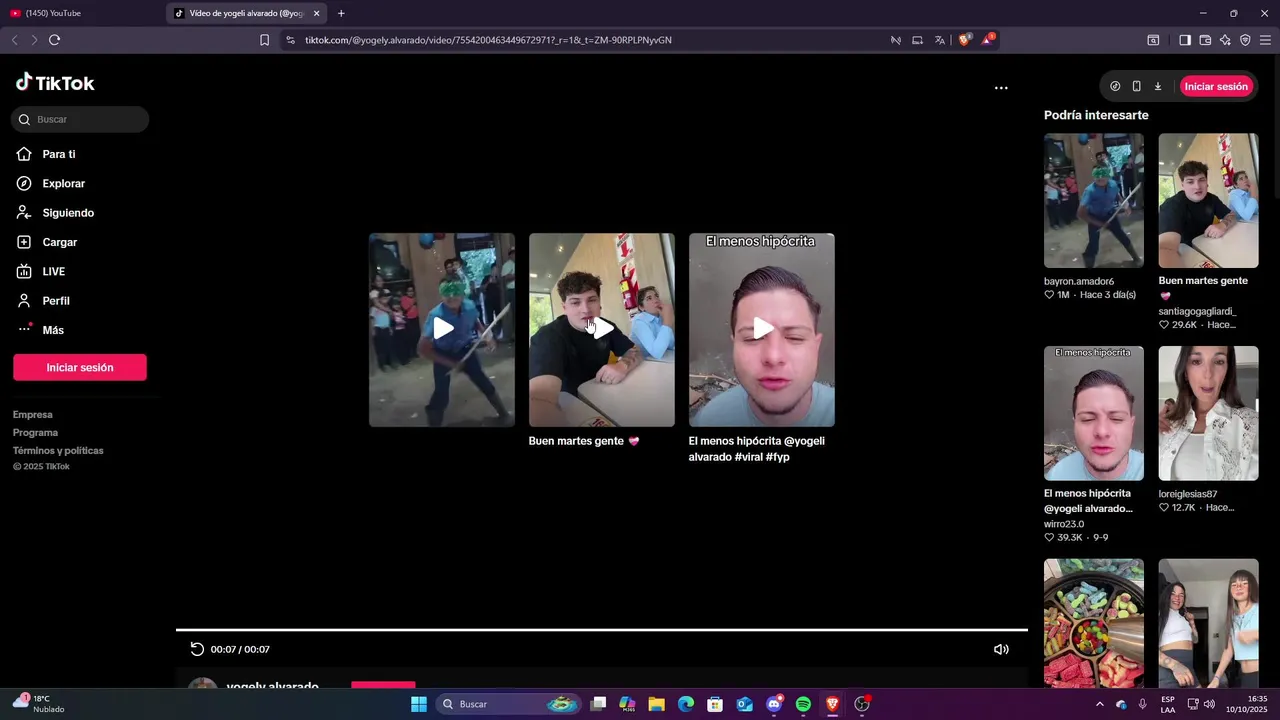Click the sidebar Iniciar sesión button
Image resolution: width=1280 pixels, height=720 pixels.
[80, 367]
